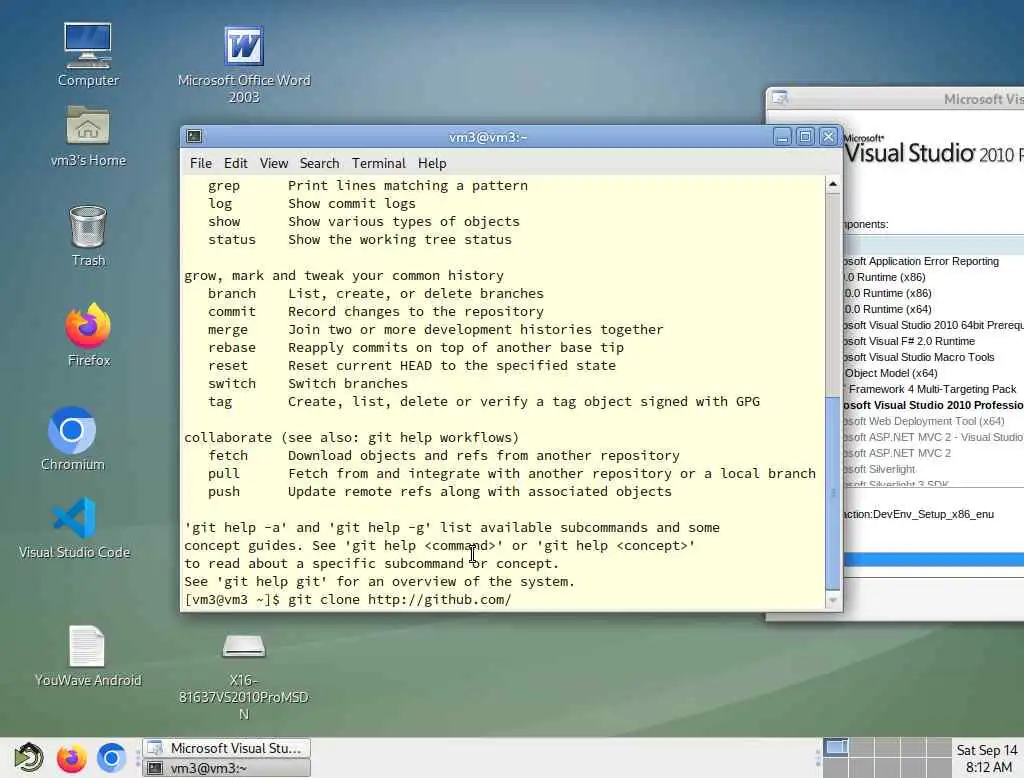Launch Chromium from the taskbar panel
This screenshot has width=1024, height=778.
(111, 758)
